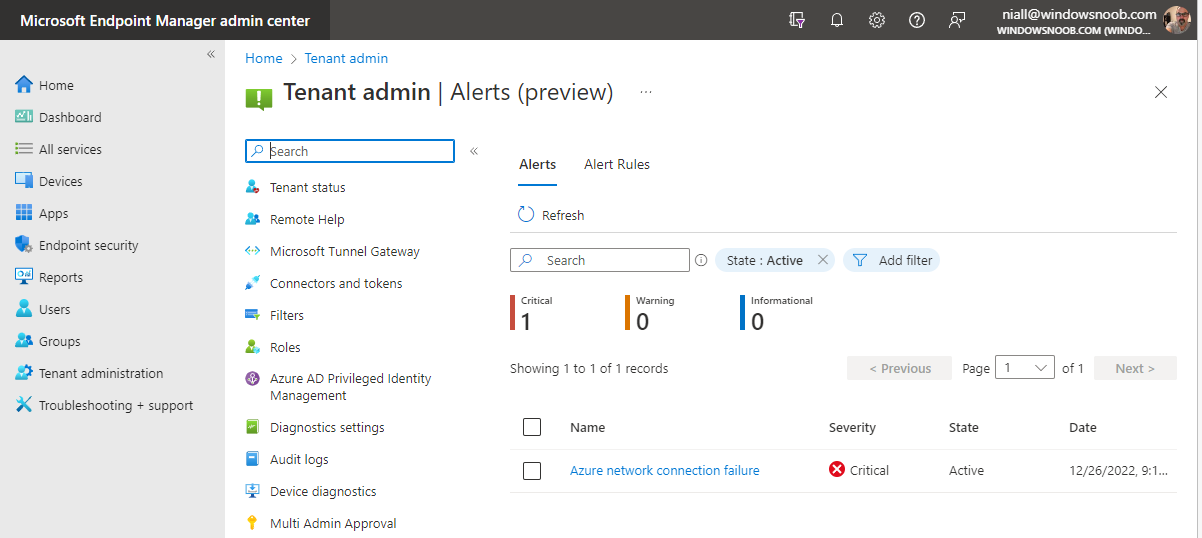
Task: Open the more options ellipsis beside title
Action: 646,92
